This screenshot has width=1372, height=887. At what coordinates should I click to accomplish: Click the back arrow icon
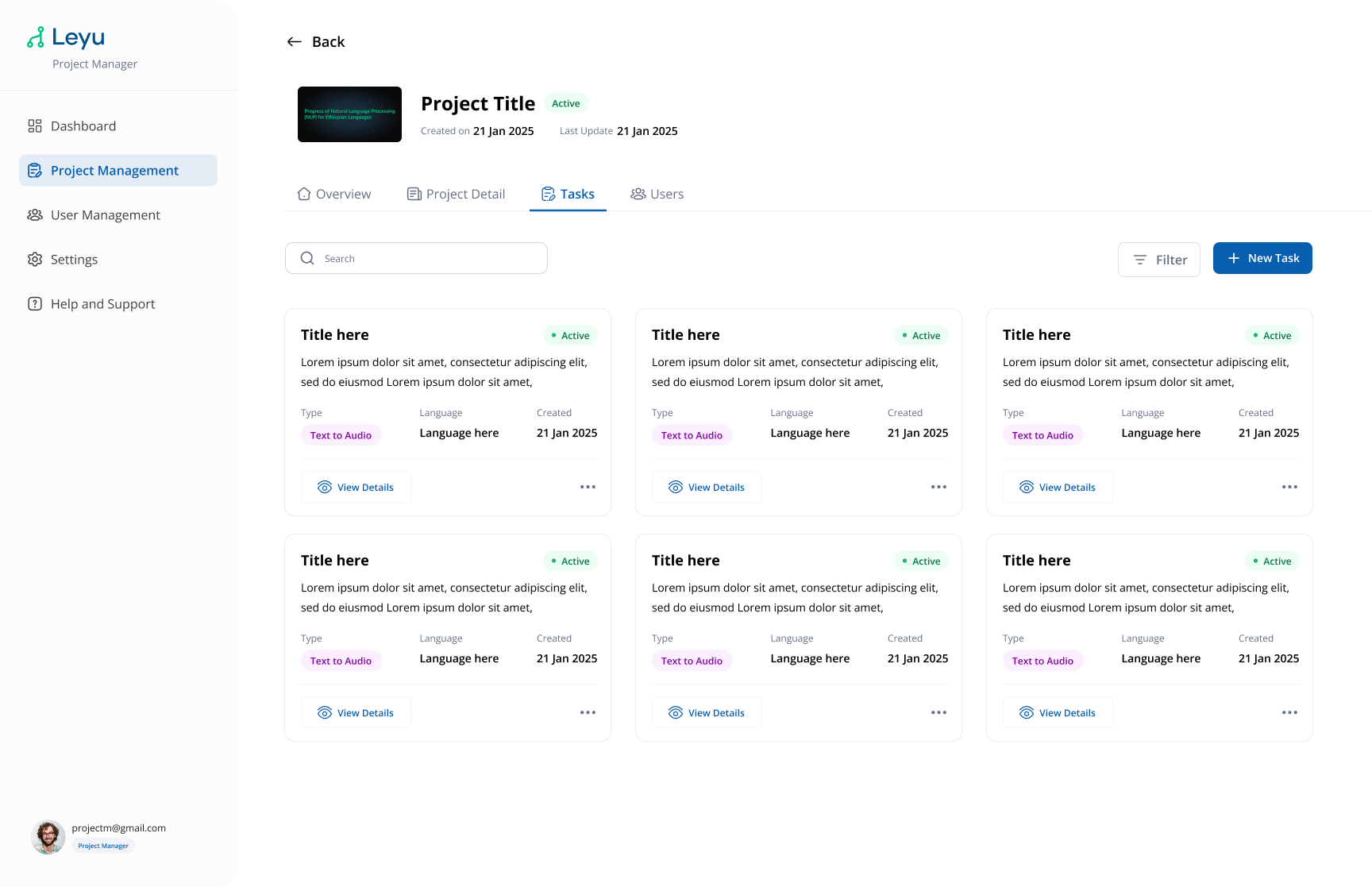coord(295,42)
